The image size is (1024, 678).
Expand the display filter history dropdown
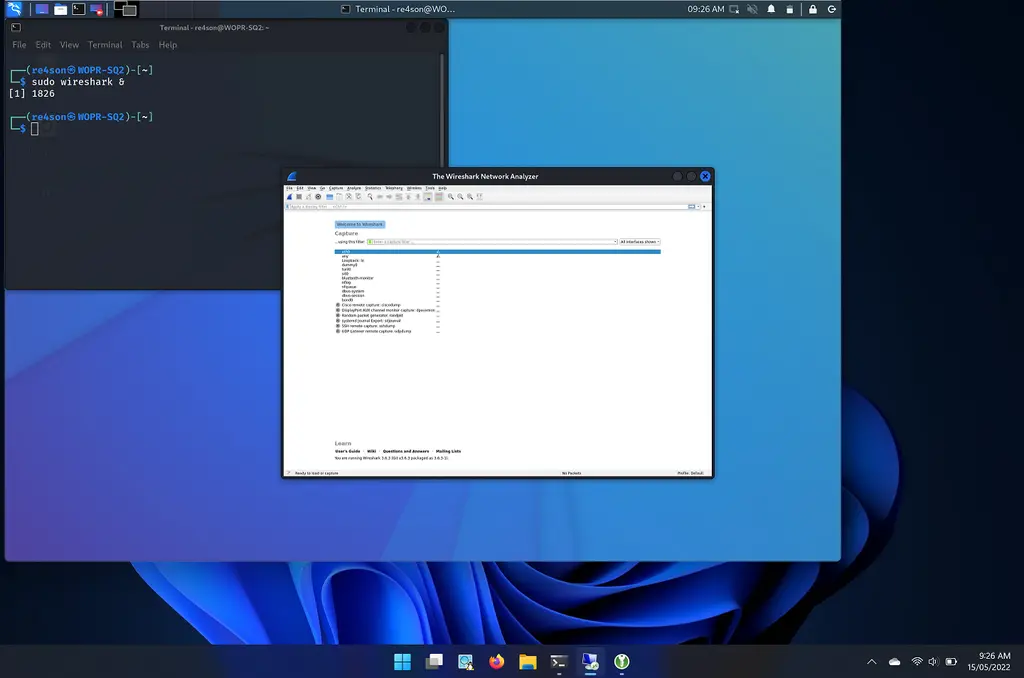tap(698, 207)
